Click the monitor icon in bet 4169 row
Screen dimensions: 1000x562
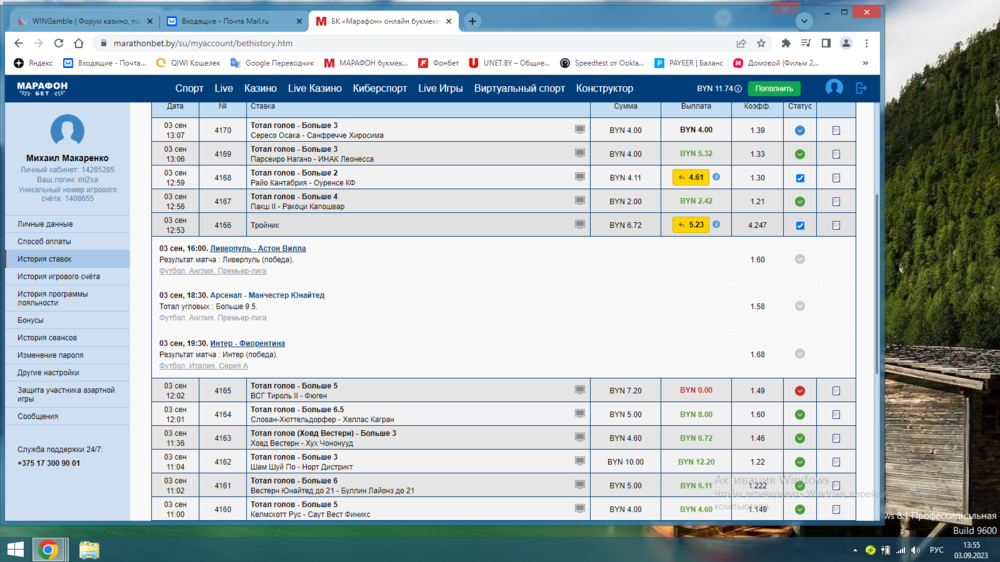coord(580,153)
